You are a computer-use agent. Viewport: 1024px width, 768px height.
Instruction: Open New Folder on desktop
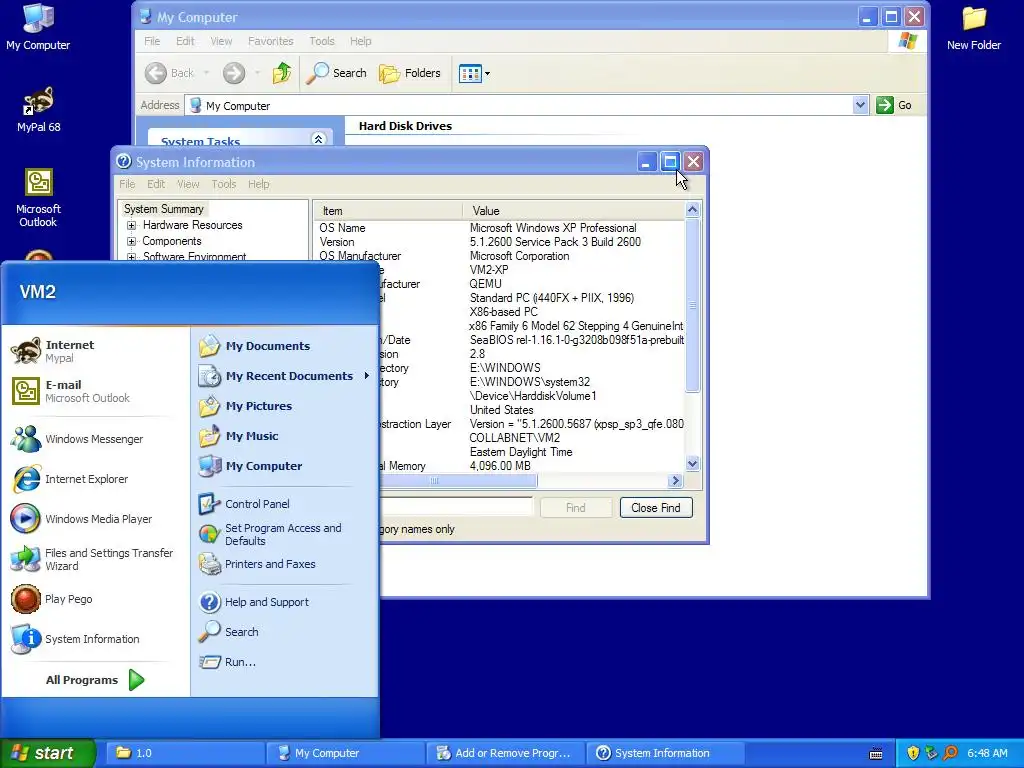(x=973, y=27)
